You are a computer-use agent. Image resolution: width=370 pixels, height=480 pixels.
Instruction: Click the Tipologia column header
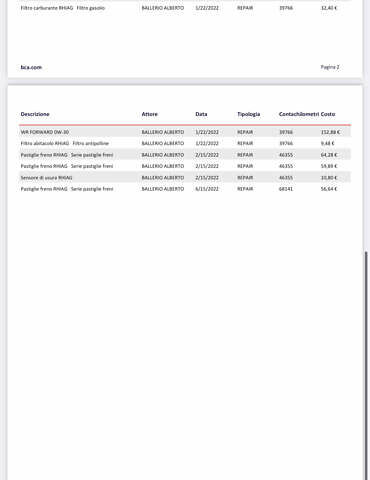pyautogui.click(x=249, y=114)
